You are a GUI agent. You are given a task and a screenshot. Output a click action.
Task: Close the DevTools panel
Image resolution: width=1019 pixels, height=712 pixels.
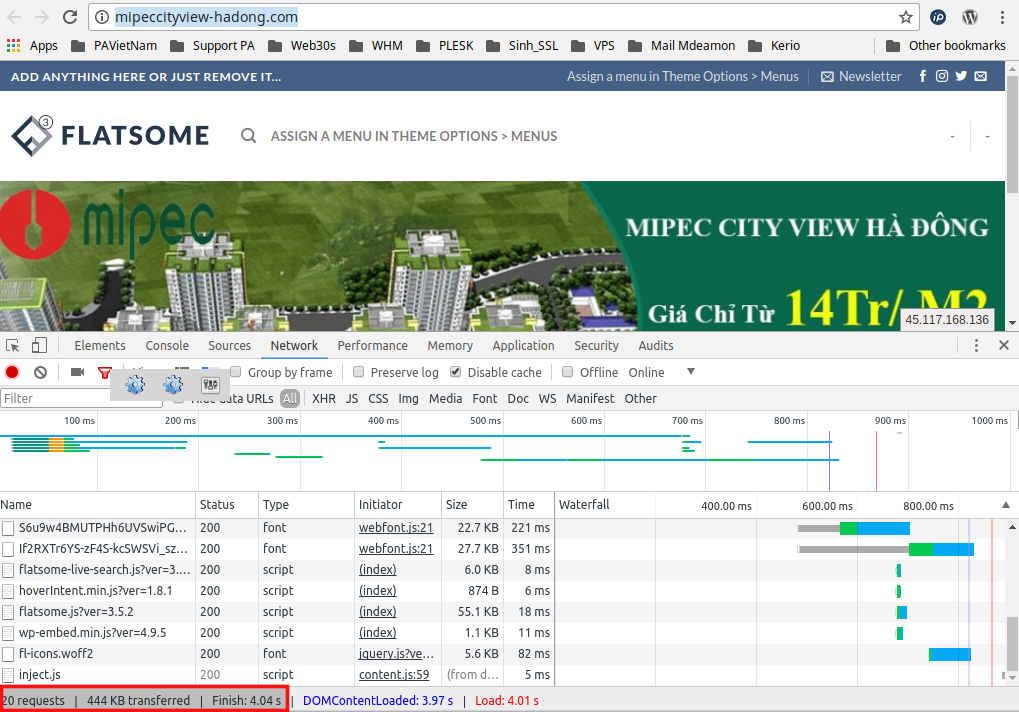(x=1003, y=345)
